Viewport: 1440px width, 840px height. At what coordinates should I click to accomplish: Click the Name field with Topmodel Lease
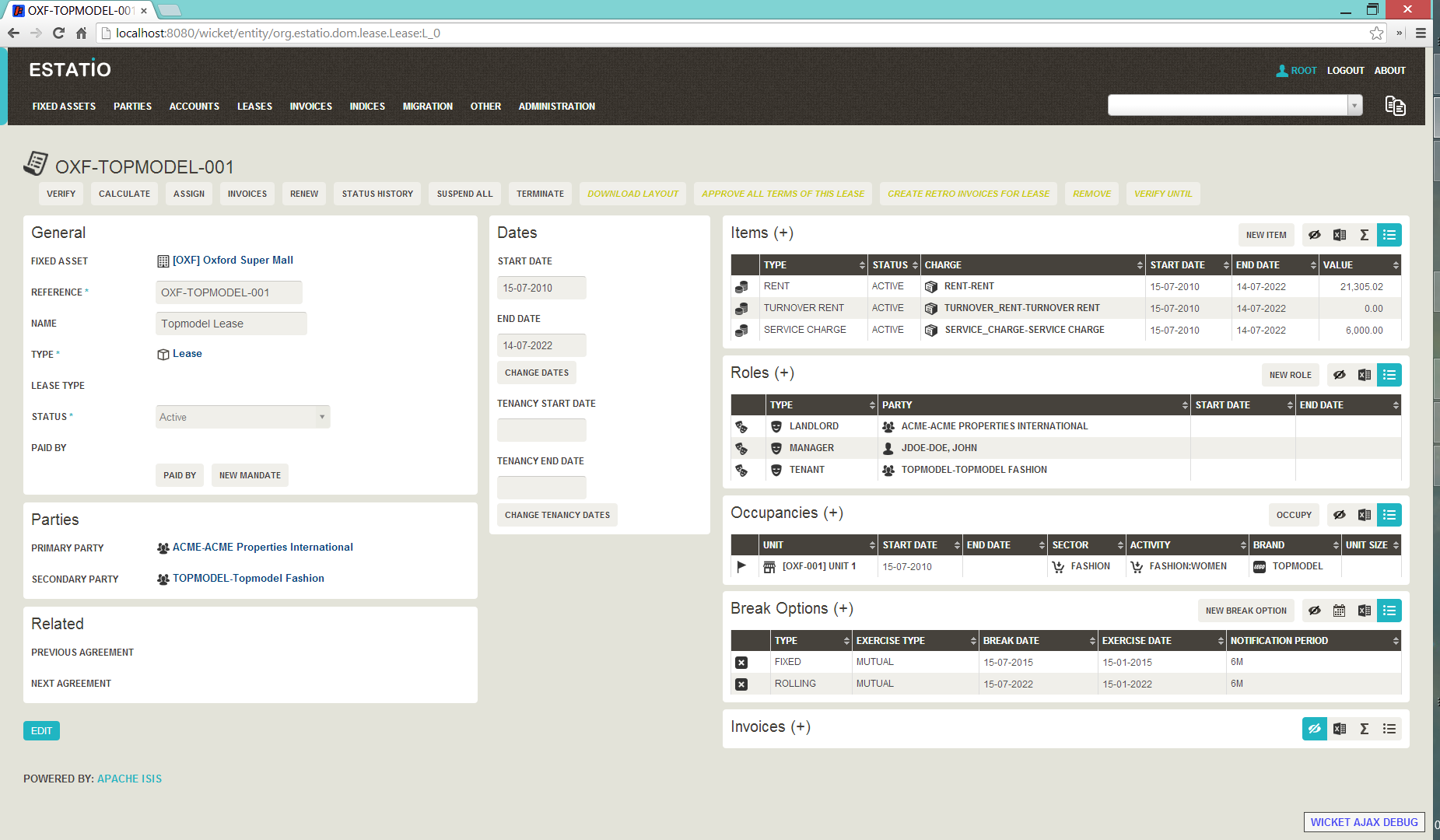point(231,324)
